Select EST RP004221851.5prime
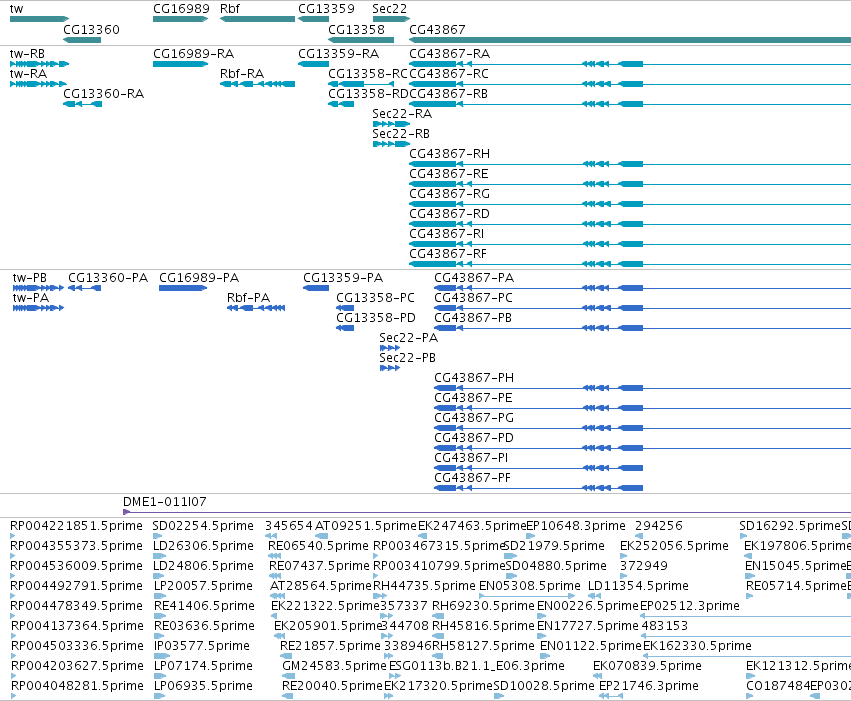The height and width of the screenshot is (701, 851). click(76, 526)
